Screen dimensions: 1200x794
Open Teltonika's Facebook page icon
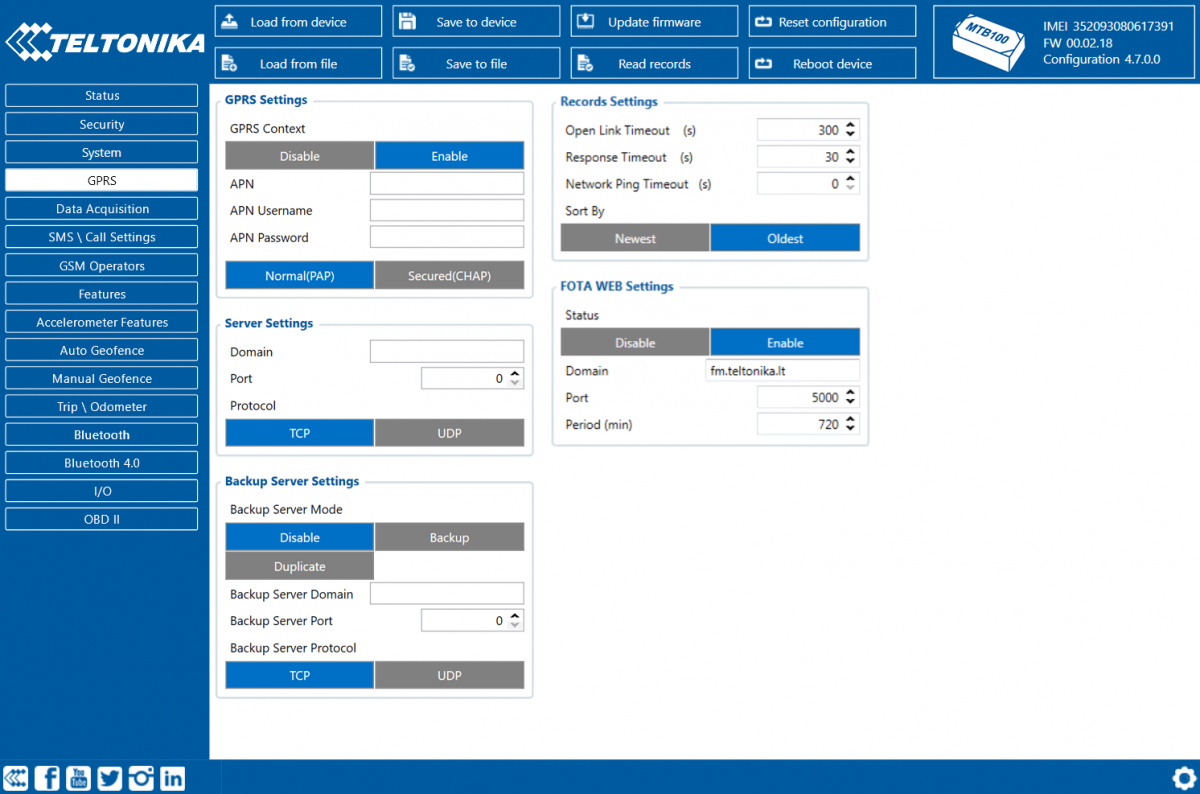(46, 777)
